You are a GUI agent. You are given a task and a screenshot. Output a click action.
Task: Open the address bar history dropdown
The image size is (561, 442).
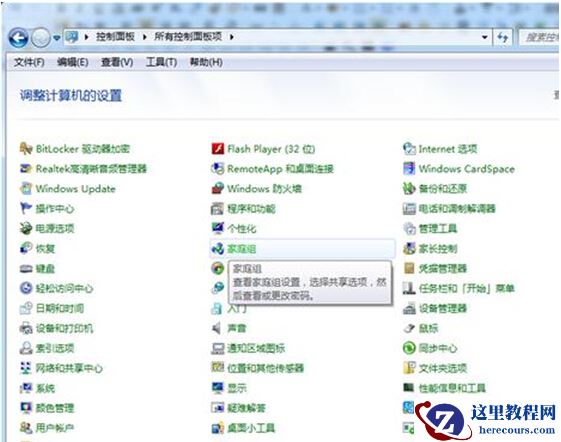click(485, 37)
